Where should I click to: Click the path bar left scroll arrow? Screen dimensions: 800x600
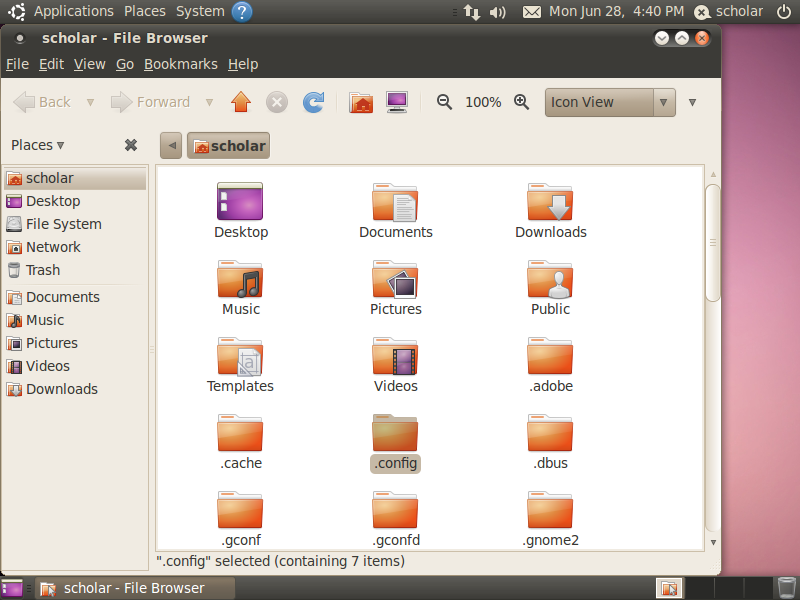[x=171, y=145]
